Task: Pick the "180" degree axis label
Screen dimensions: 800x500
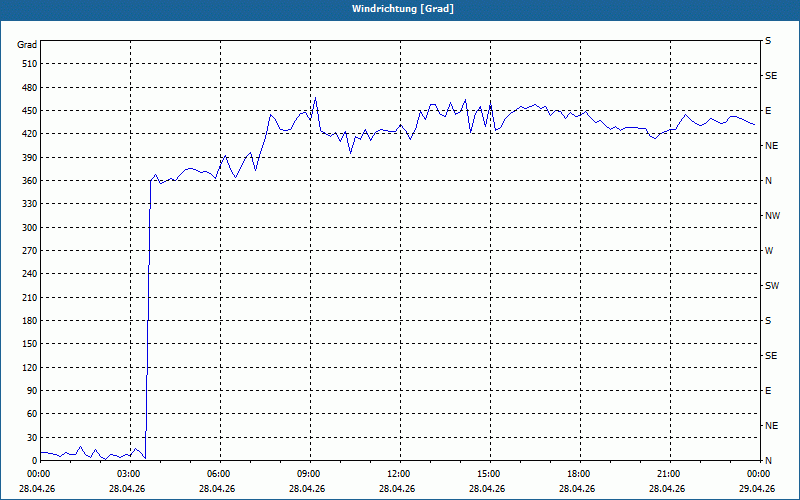Action: click(x=30, y=321)
